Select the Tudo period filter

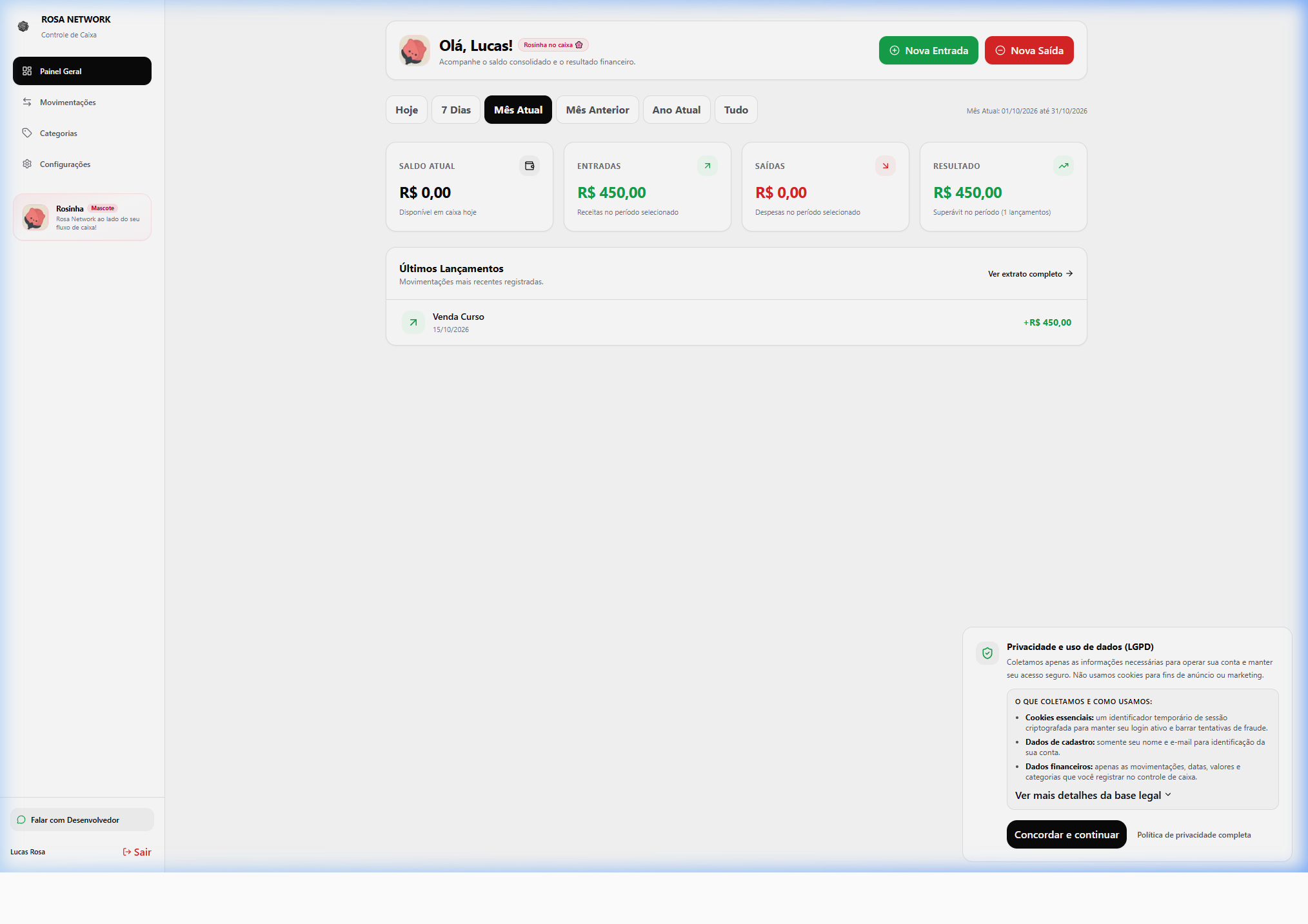(x=736, y=110)
